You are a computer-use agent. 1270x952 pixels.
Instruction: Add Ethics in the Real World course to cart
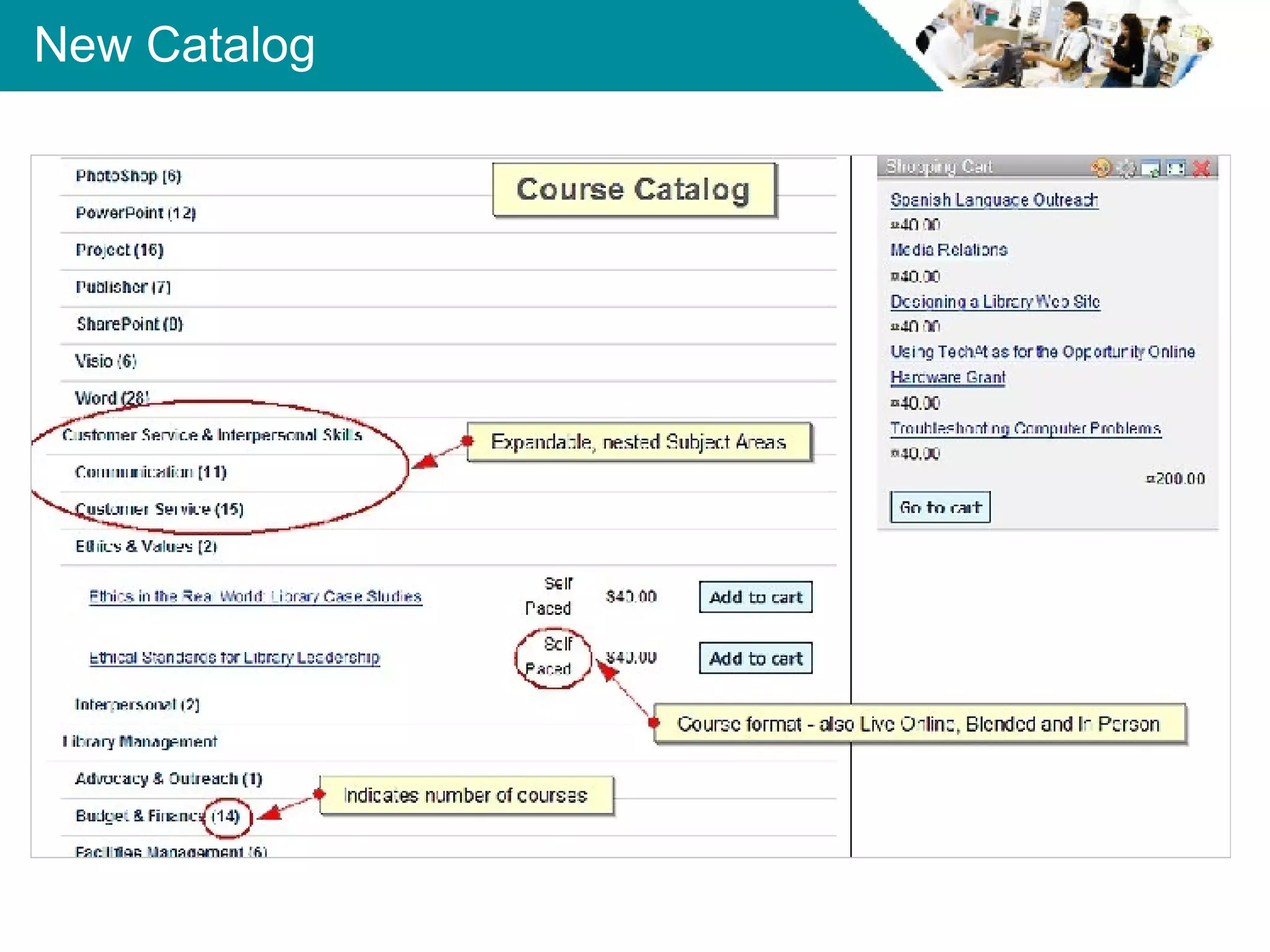tap(755, 597)
